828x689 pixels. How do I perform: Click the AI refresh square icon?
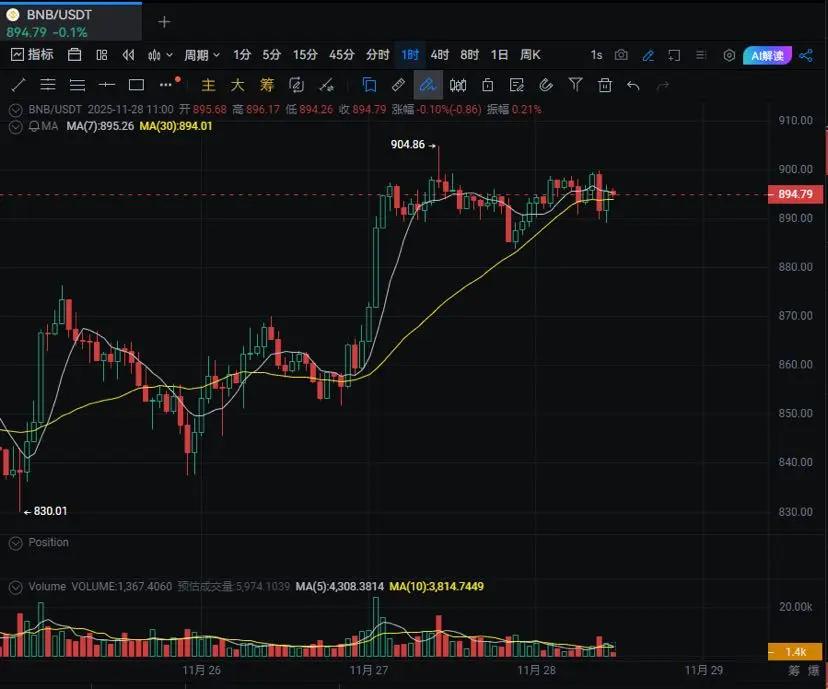pyautogui.click(x=296, y=85)
